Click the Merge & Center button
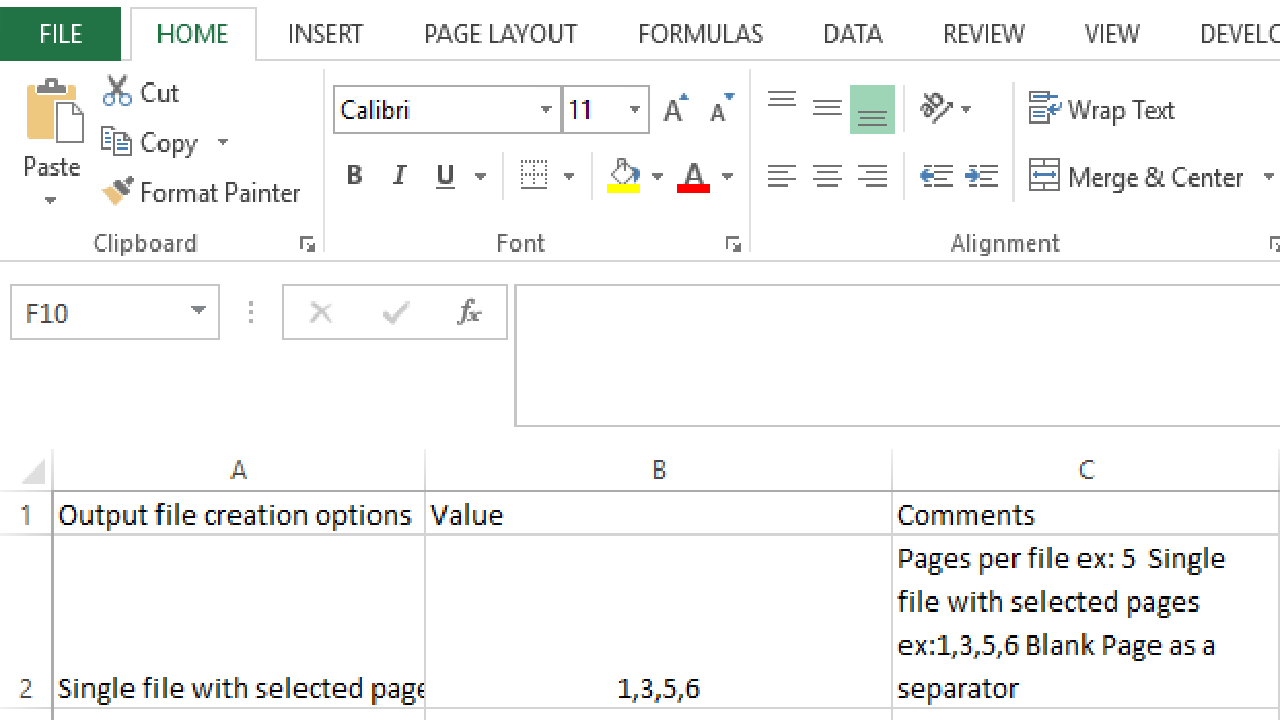 [1136, 177]
